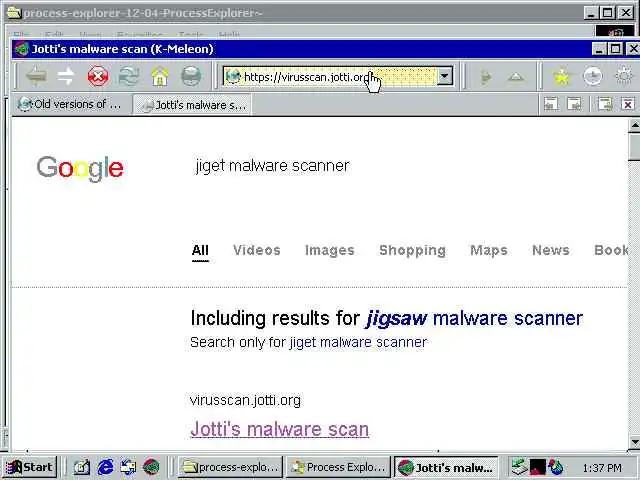
Task: Expand the URL bar history dropdown
Action: tap(445, 76)
